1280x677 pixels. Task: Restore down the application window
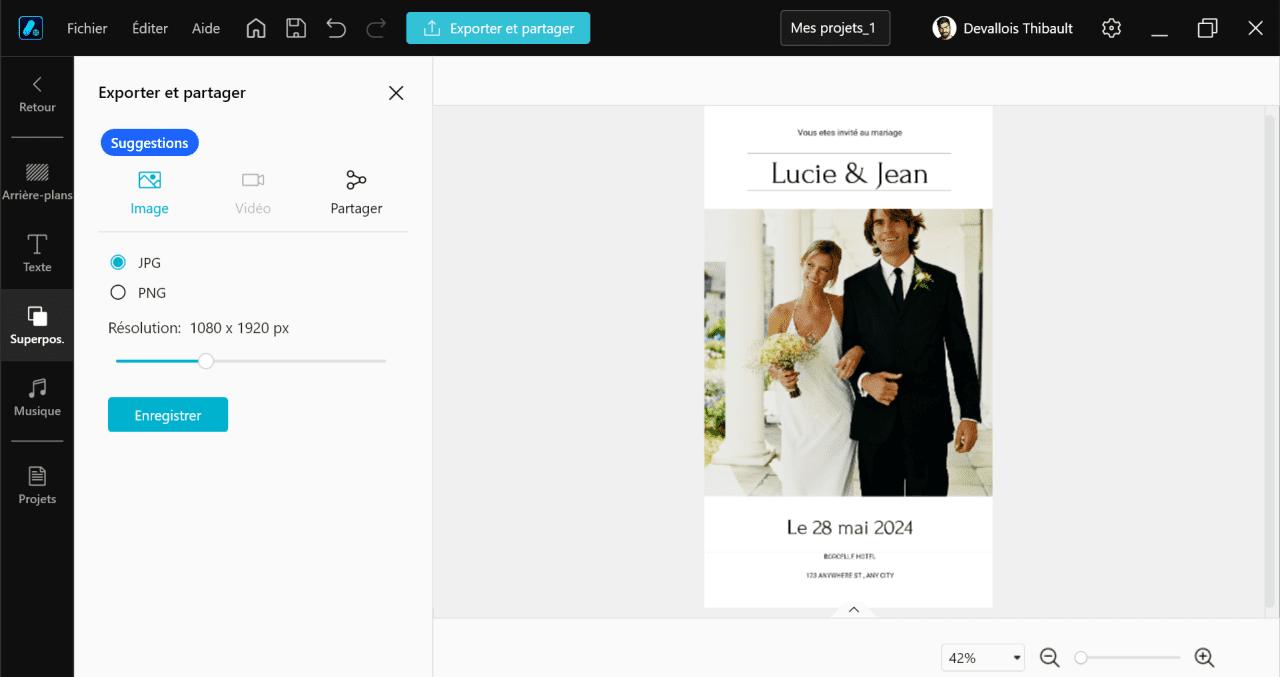[1207, 28]
